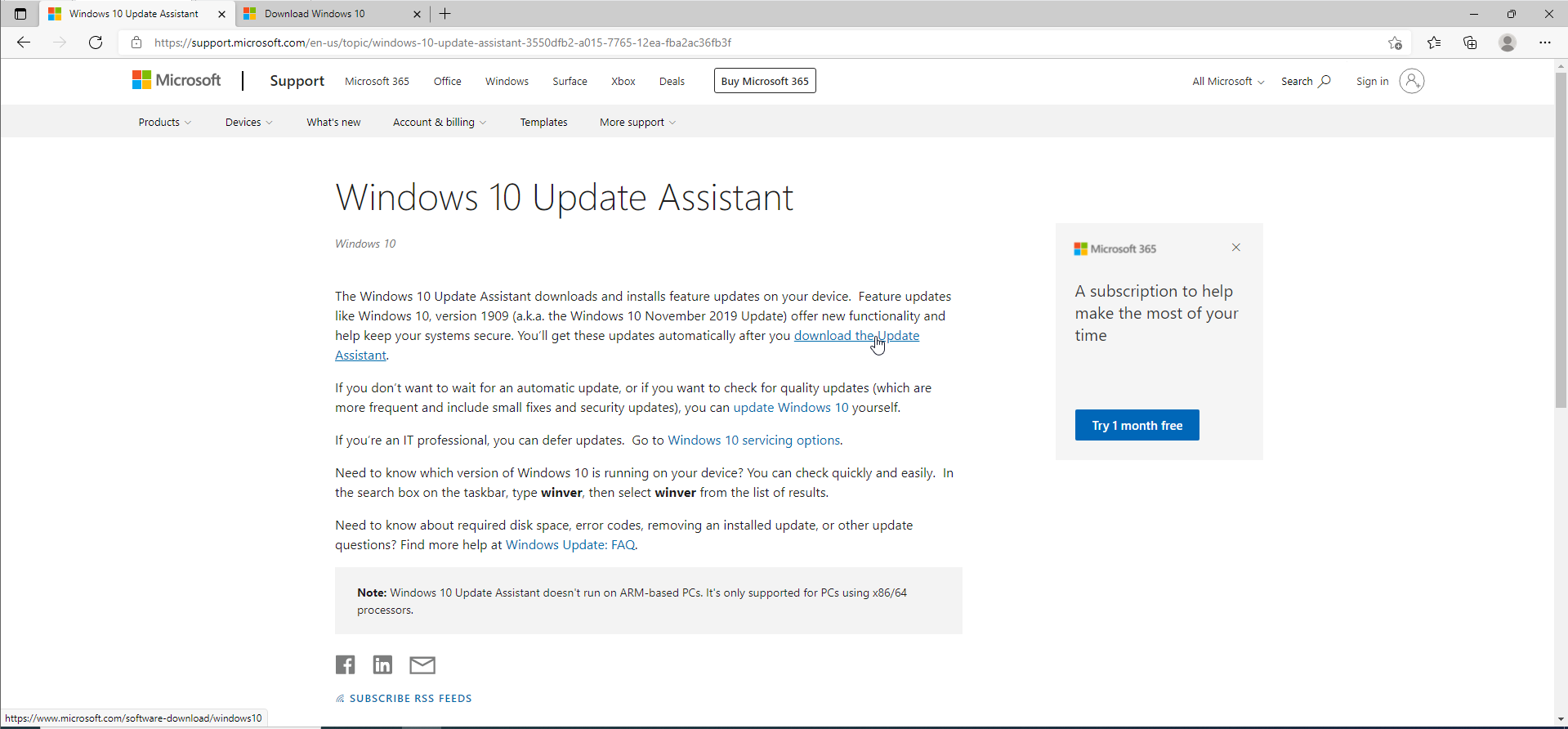This screenshot has height=729, width=1568.
Task: Open the Windows nav item
Action: pyautogui.click(x=507, y=81)
